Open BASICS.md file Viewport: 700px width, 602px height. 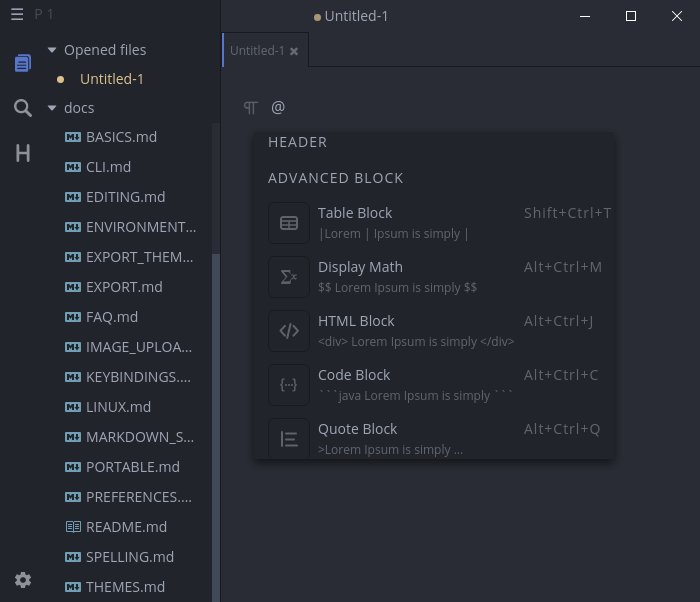[121, 137]
